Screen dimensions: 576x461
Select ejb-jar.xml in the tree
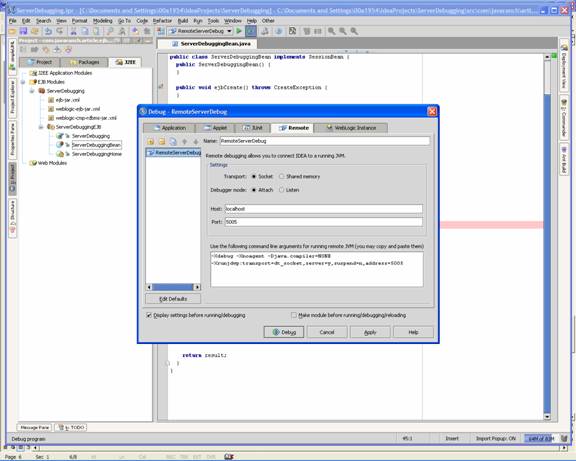tap(68, 100)
